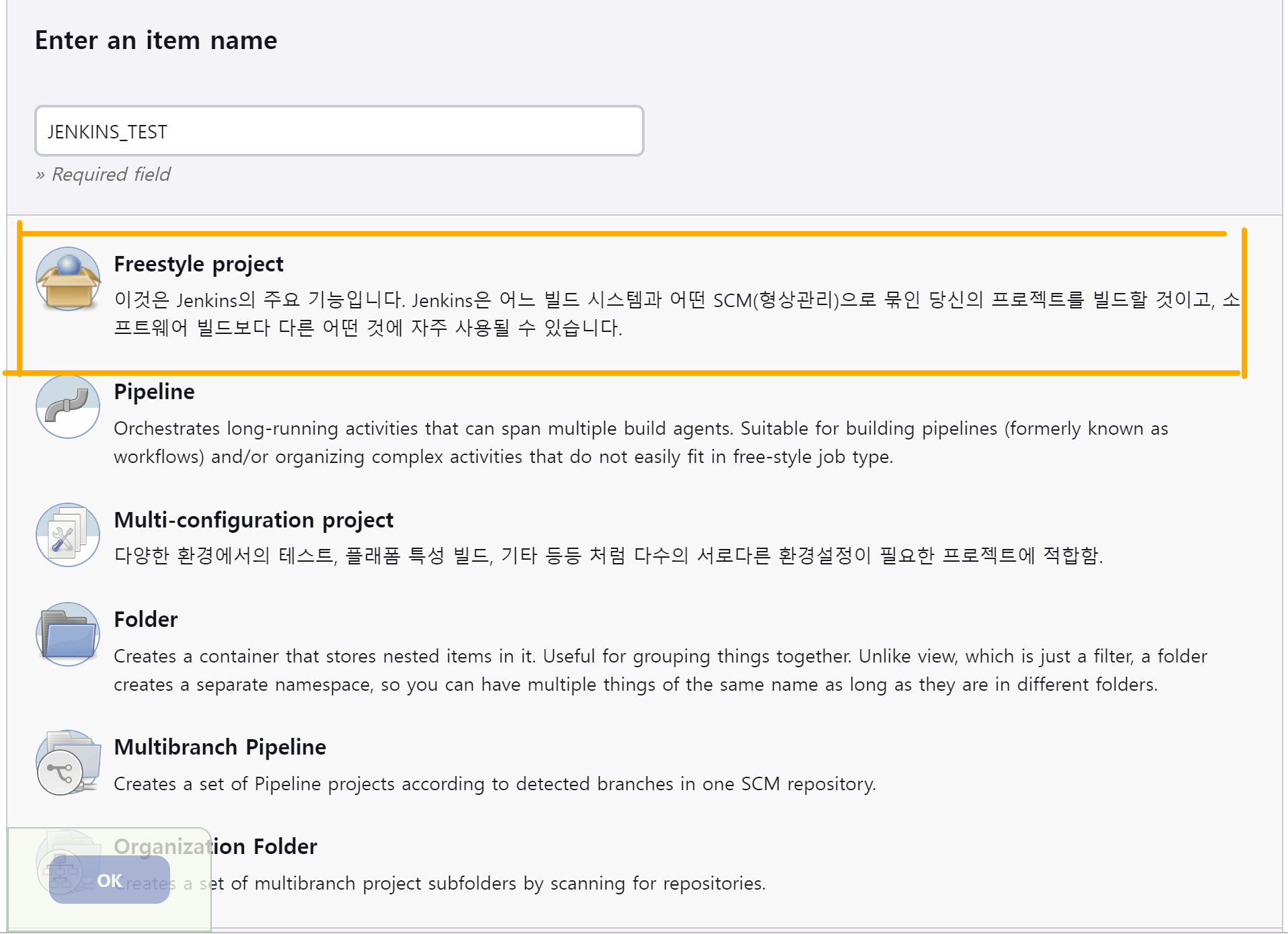This screenshot has height=934, width=1288.
Task: Choose Multi-configuration project title
Action: tap(253, 520)
